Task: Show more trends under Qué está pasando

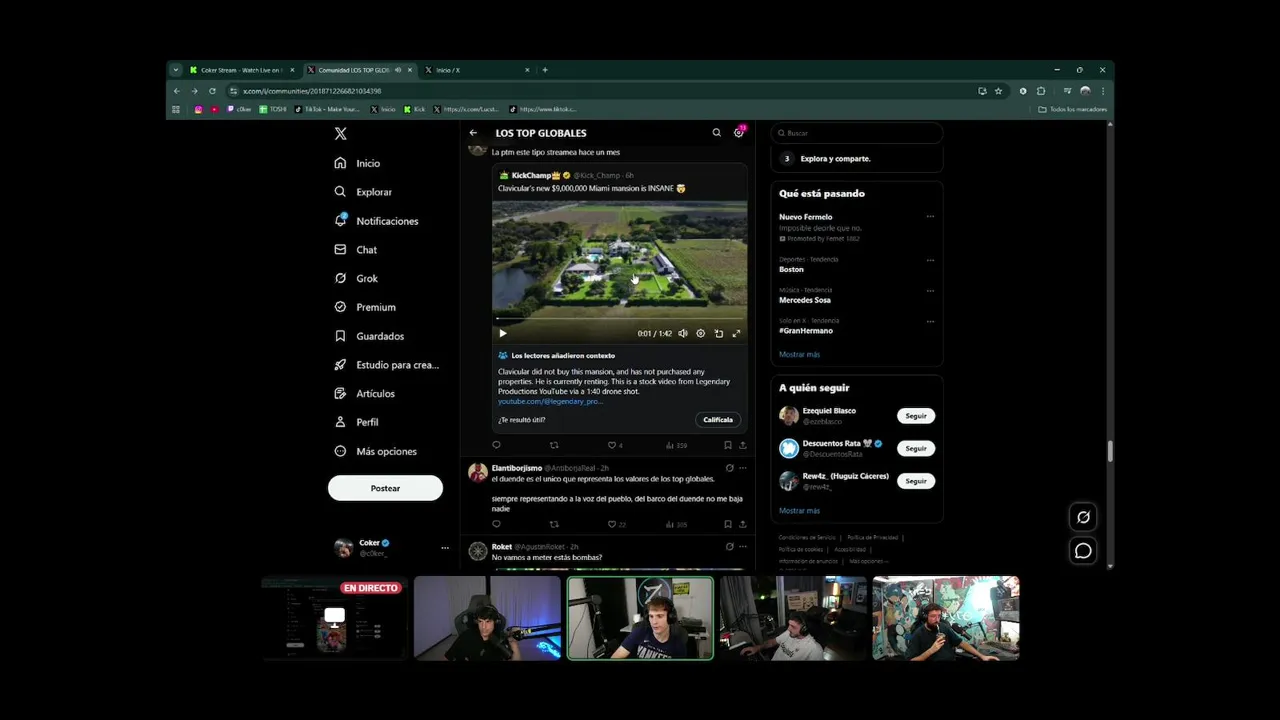Action: tap(799, 354)
